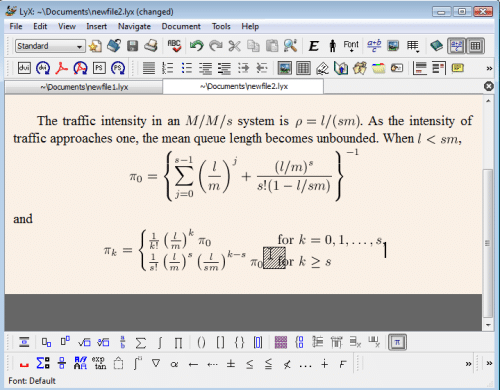Paste from the clipboard icon

click(272, 46)
